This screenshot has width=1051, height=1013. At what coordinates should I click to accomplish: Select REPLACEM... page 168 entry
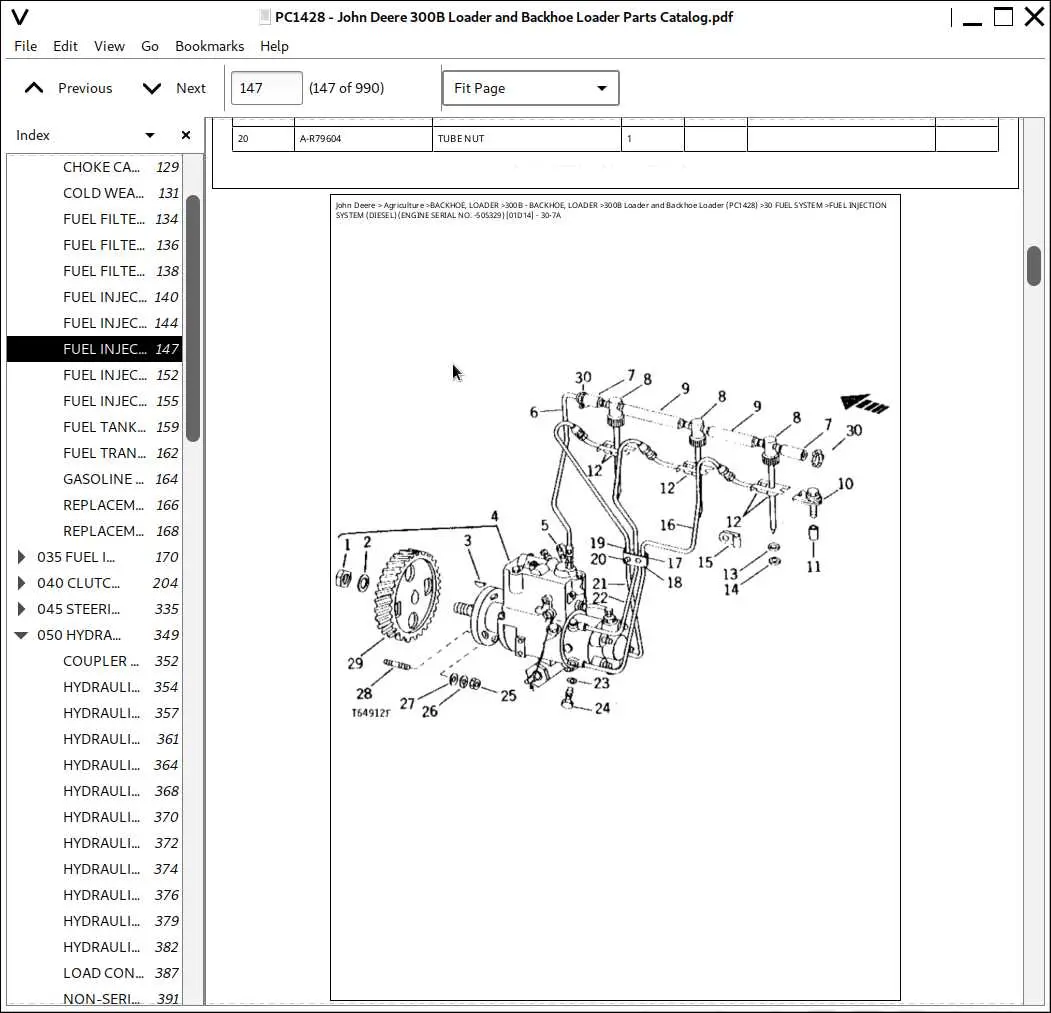(95, 531)
